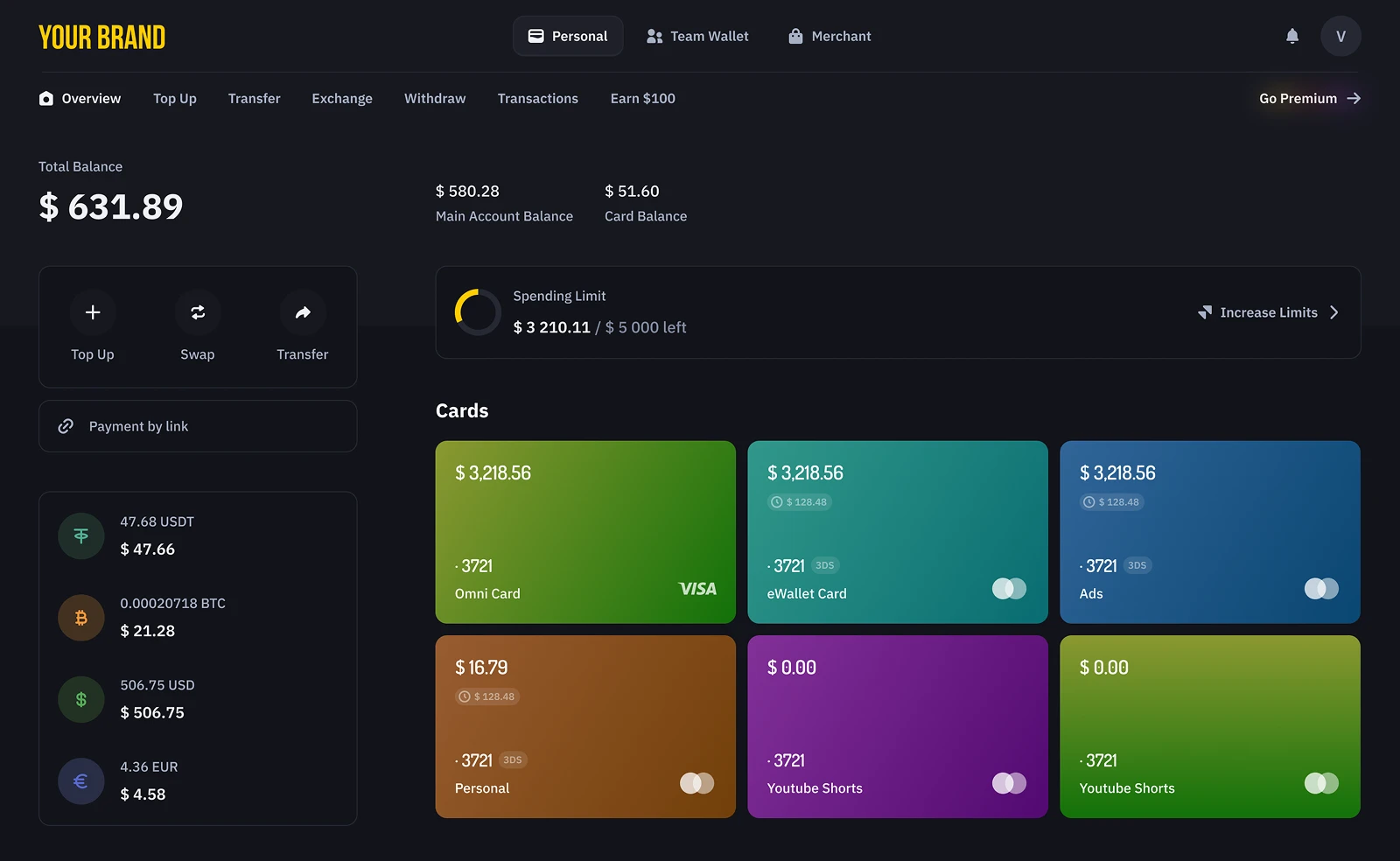Switch to the Exchange tab
The height and width of the screenshot is (861, 1400).
pos(342,98)
